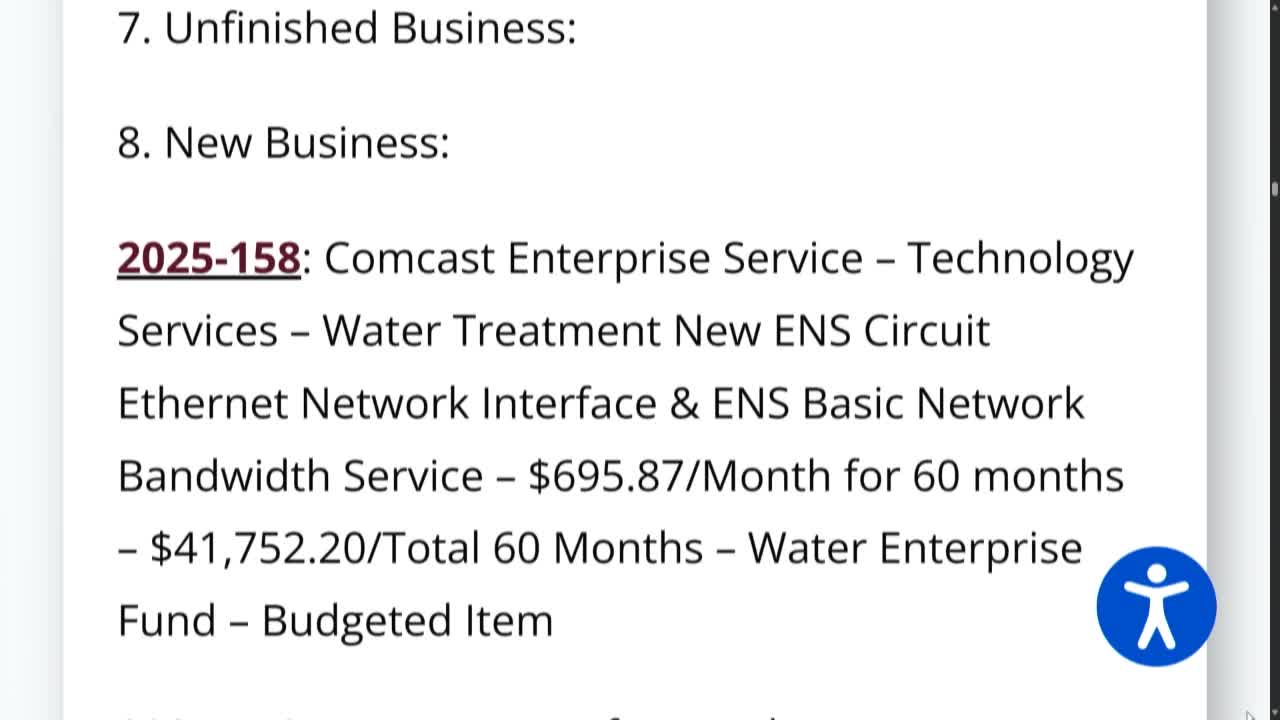Click the "Water Enterprise" text
1280x720 pixels.
click(914, 548)
